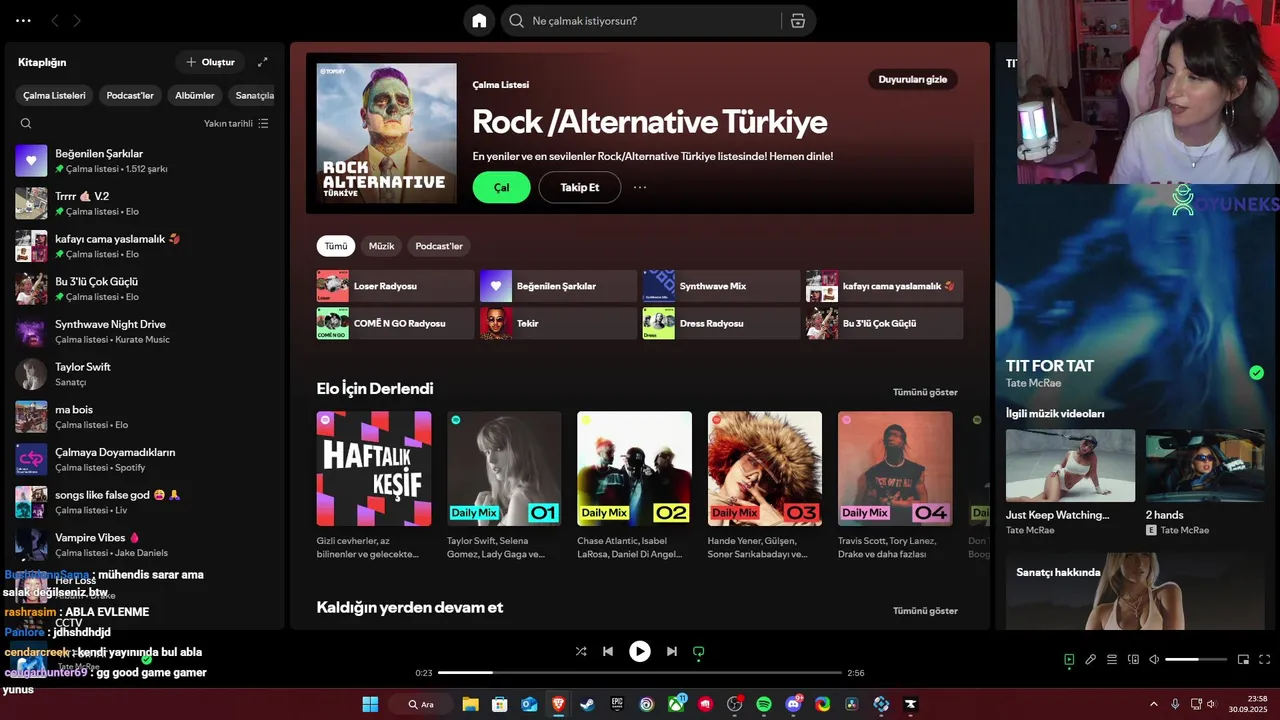Open the mini player
Image resolution: width=1280 pixels, height=720 pixels.
pos(1244,660)
